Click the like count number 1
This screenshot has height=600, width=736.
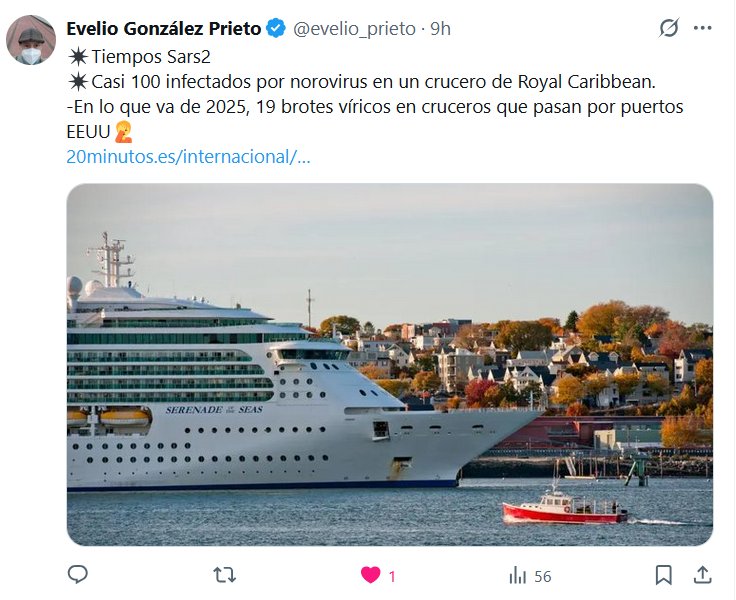(x=392, y=576)
